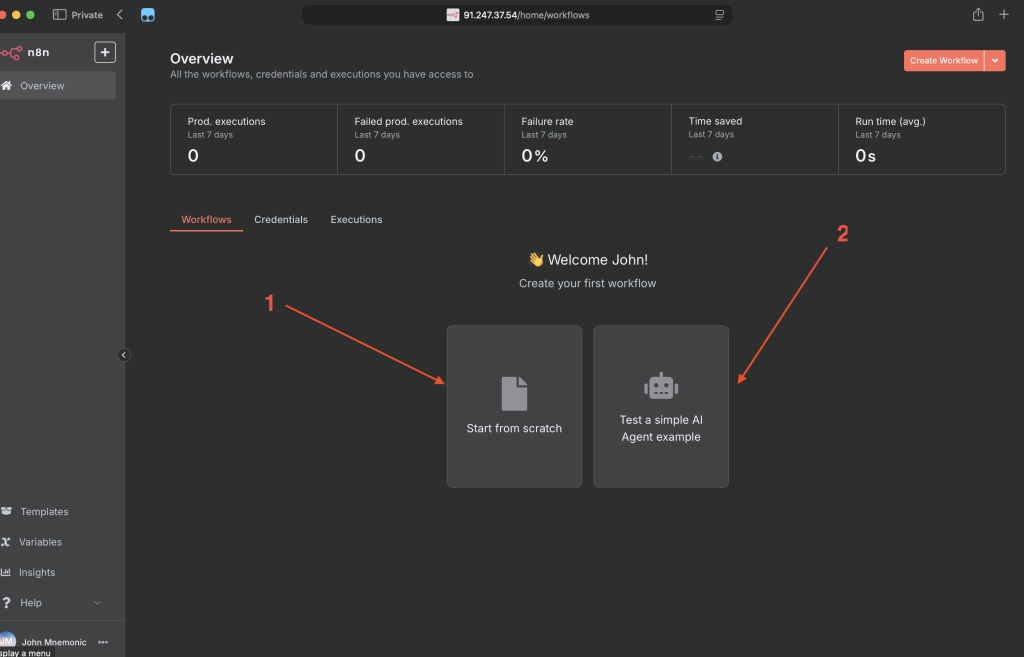Switch to the Workflows tab
1024x657 pixels.
coord(206,219)
